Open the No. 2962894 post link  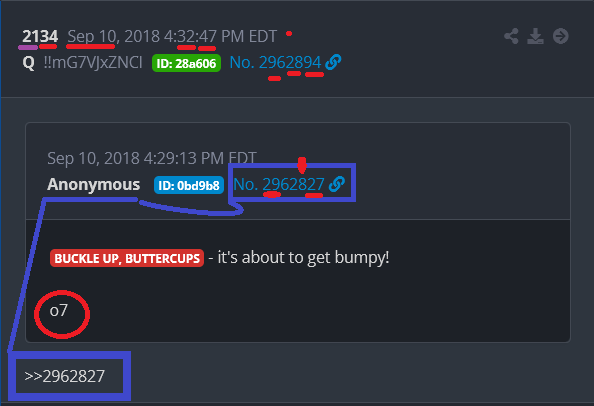(x=275, y=62)
